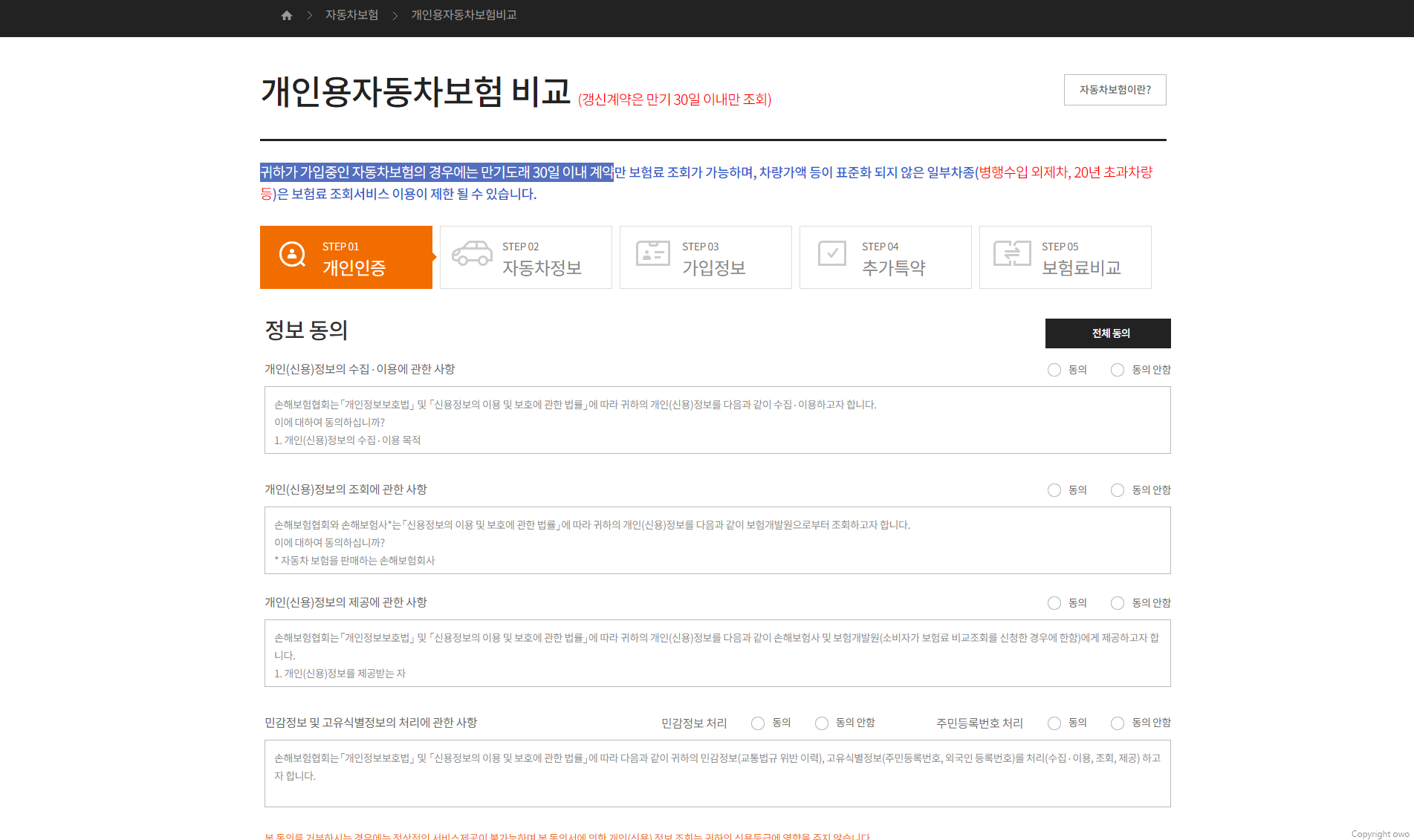Click the 주민등록번호 처리 label
Image resolution: width=1414 pixels, height=840 pixels.
coord(979,723)
